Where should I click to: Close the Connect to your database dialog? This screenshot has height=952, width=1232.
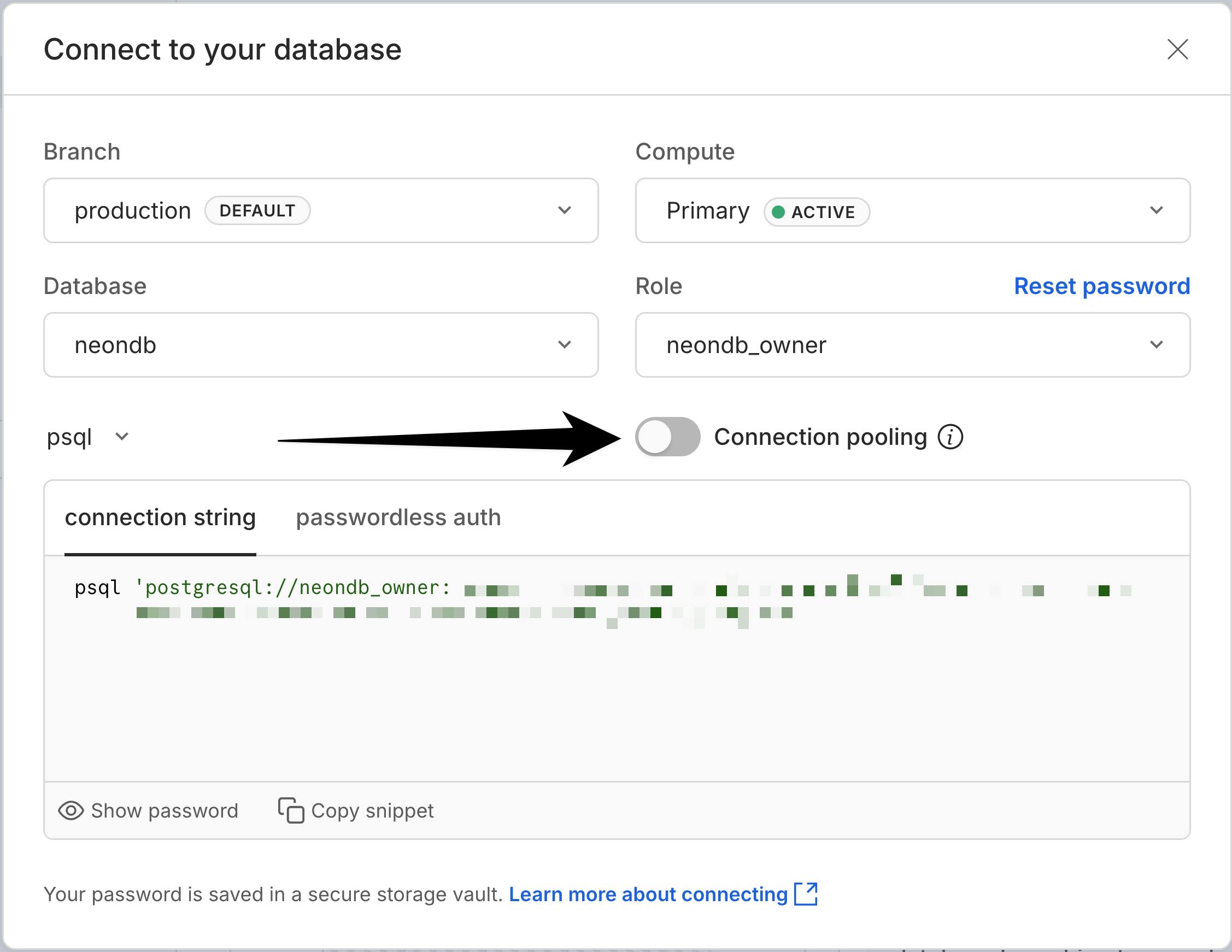(1177, 49)
